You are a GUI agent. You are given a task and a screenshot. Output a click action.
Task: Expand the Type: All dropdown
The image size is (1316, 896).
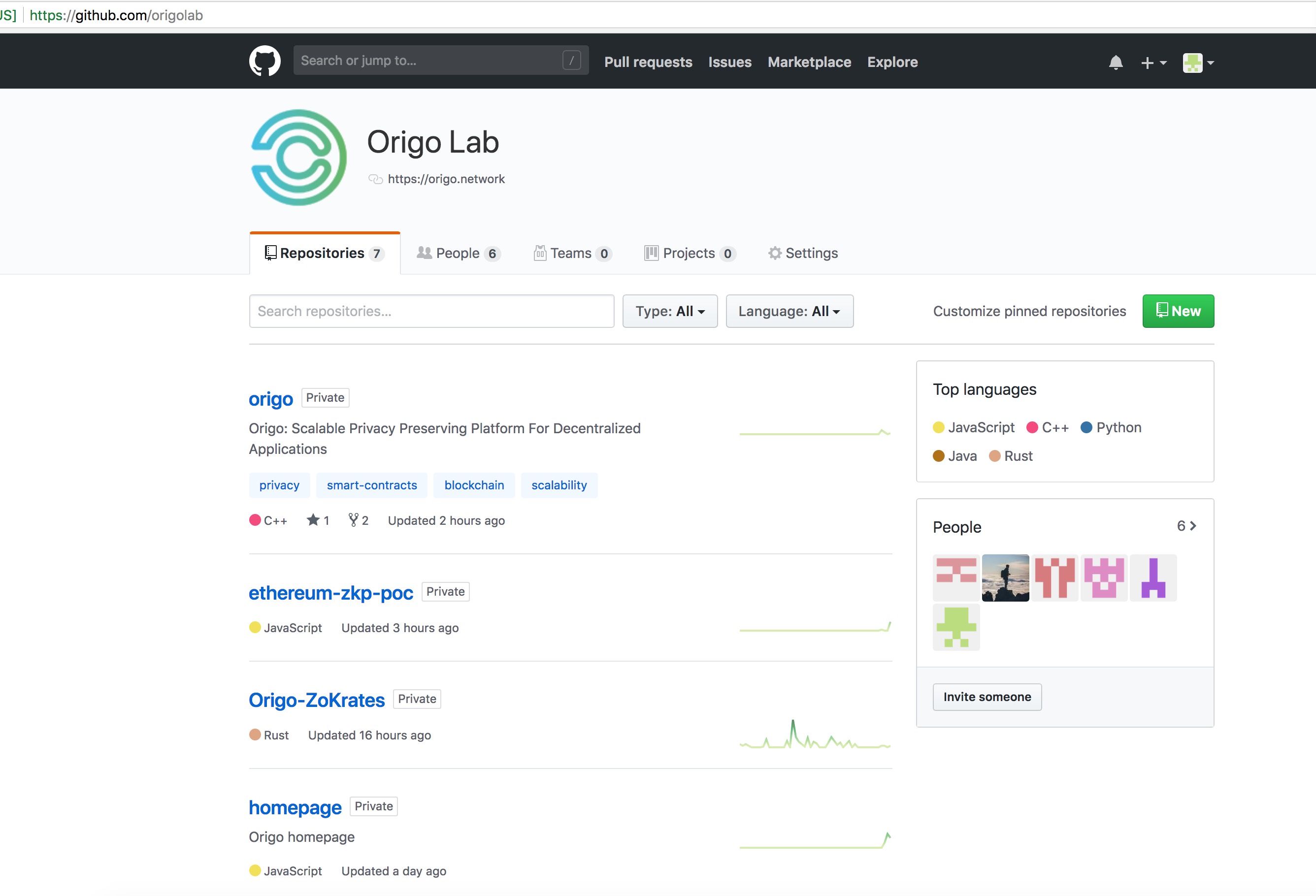(x=670, y=311)
